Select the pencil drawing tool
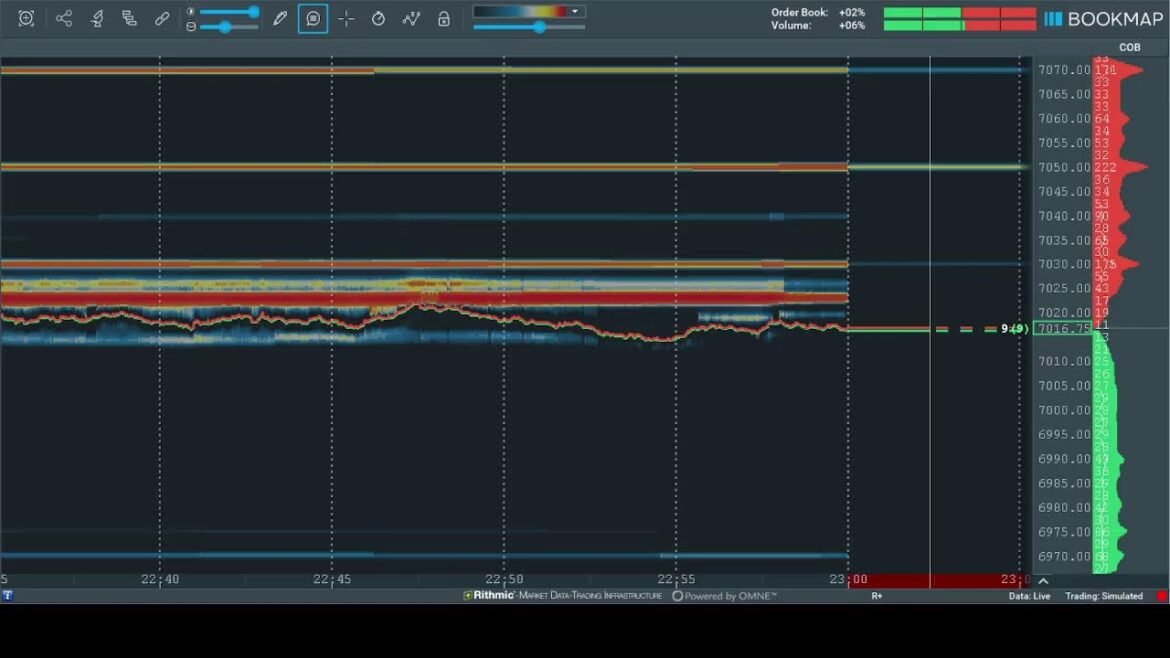Image resolution: width=1170 pixels, height=658 pixels. [280, 18]
